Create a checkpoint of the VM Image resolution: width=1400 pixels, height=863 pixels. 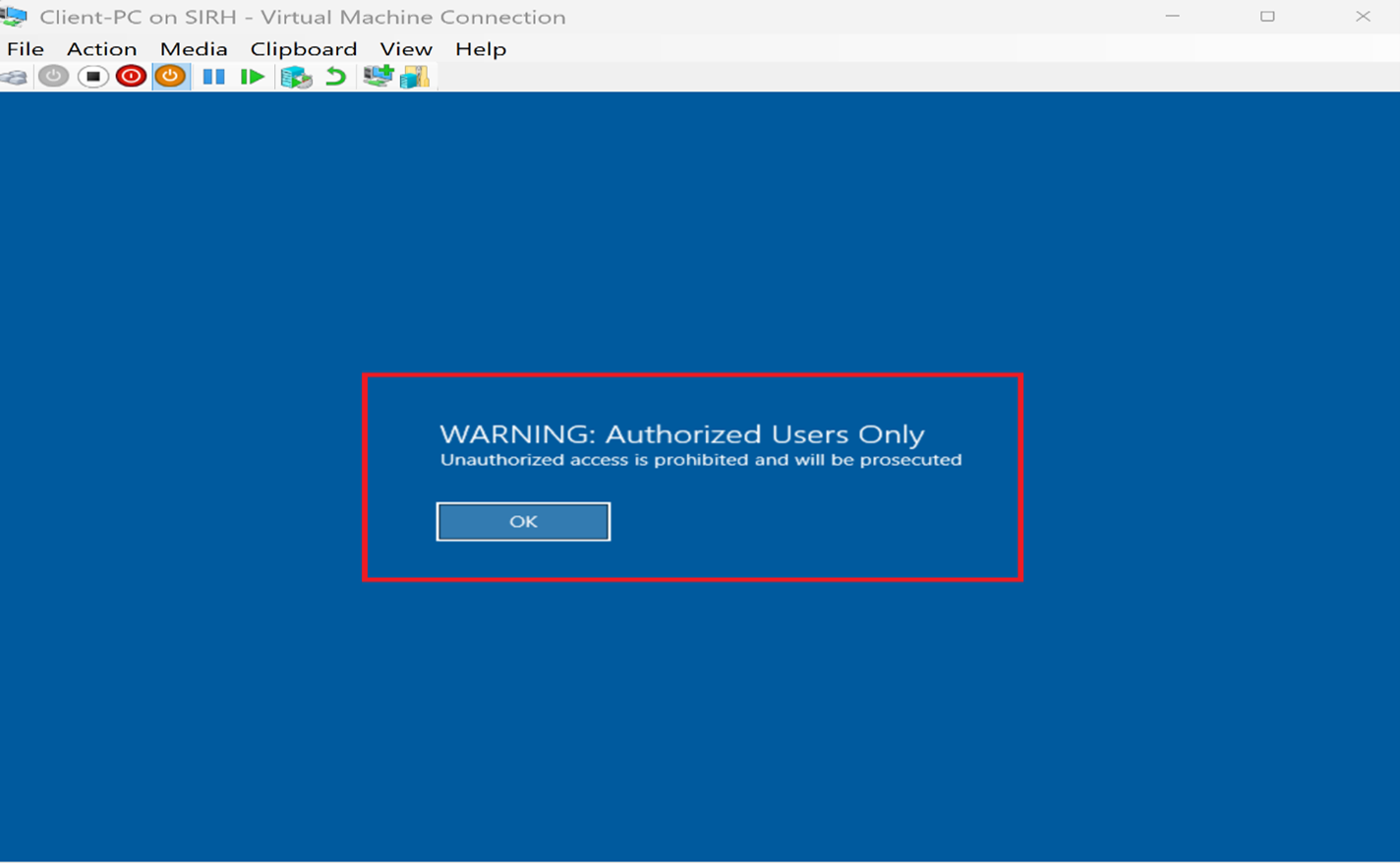pyautogui.click(x=296, y=76)
